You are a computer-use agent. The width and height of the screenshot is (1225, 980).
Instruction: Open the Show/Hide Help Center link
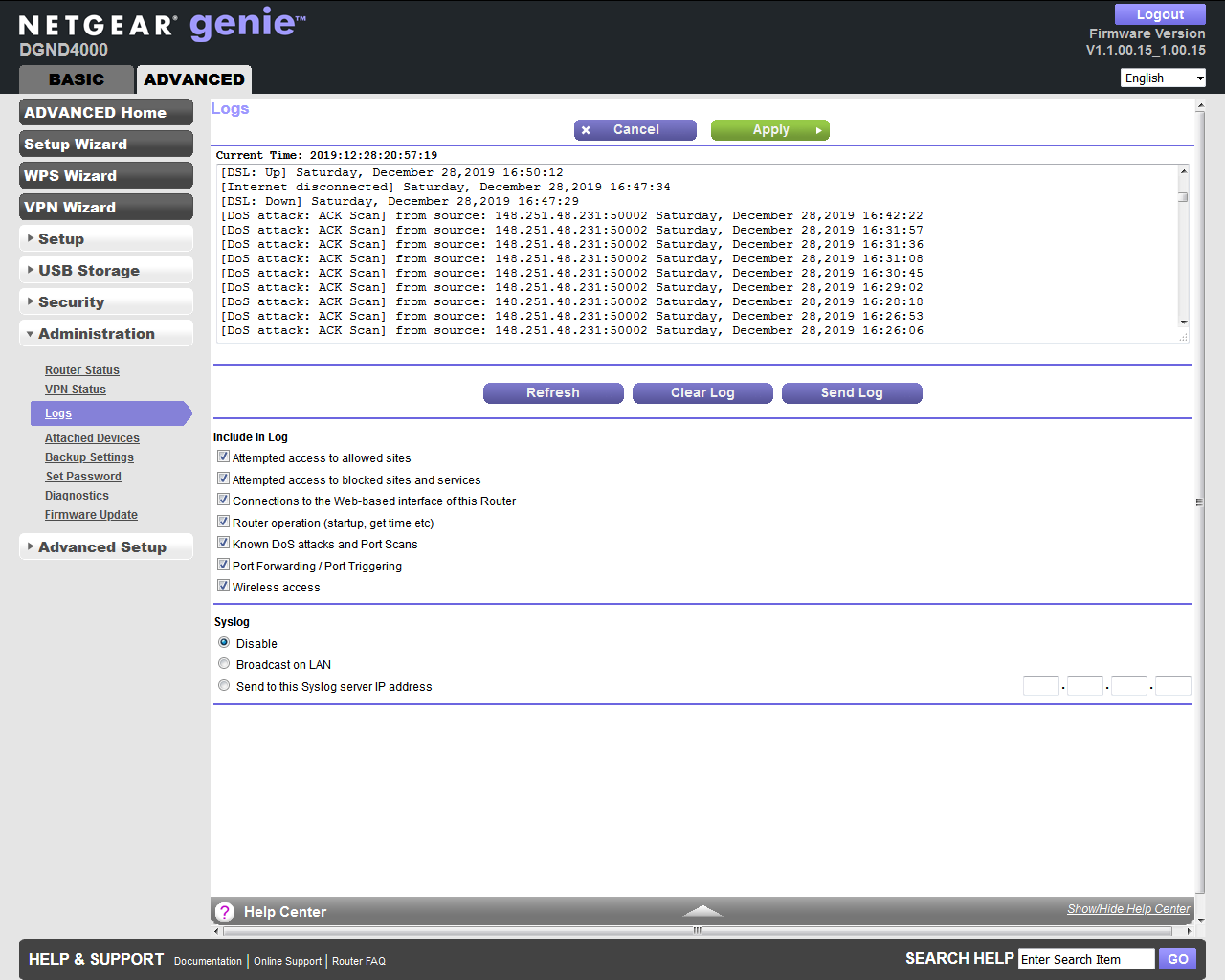pos(1128,909)
